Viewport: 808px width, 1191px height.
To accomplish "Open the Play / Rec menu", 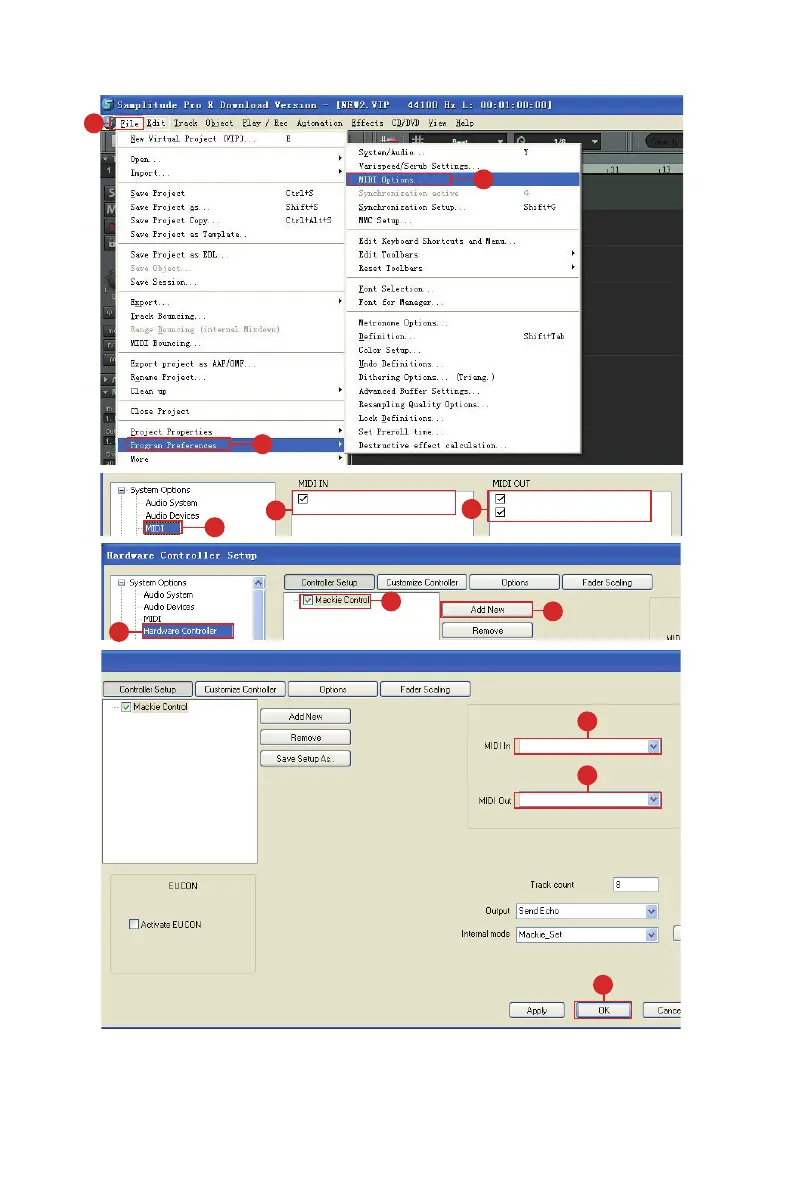I will coord(265,123).
